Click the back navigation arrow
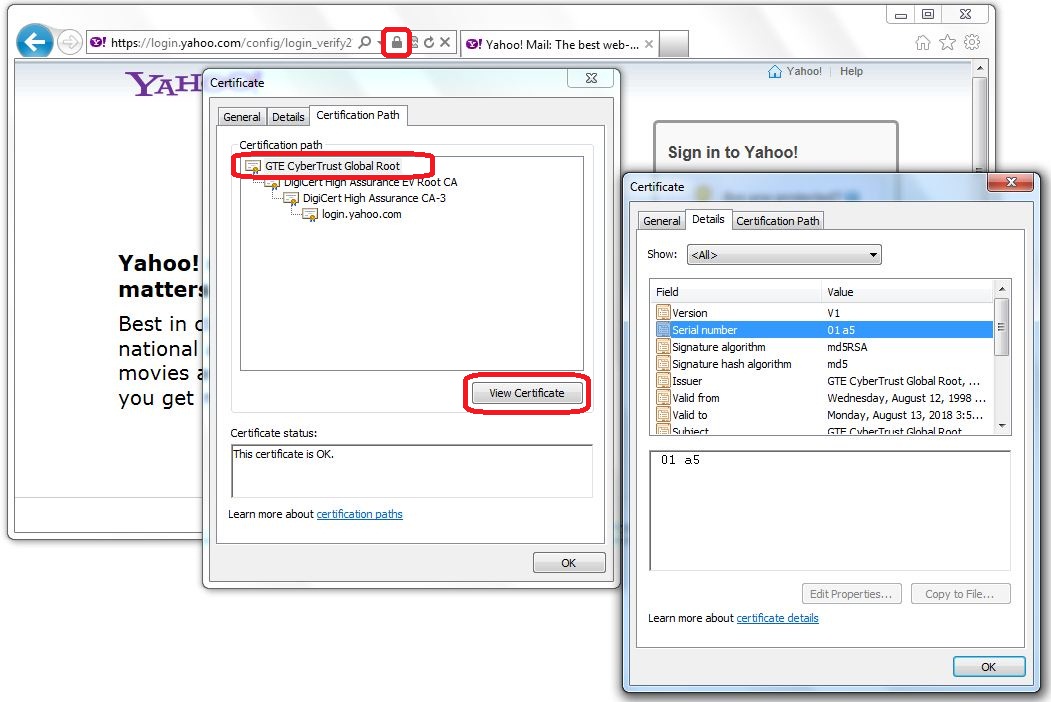The image size is (1051, 702). coord(34,42)
